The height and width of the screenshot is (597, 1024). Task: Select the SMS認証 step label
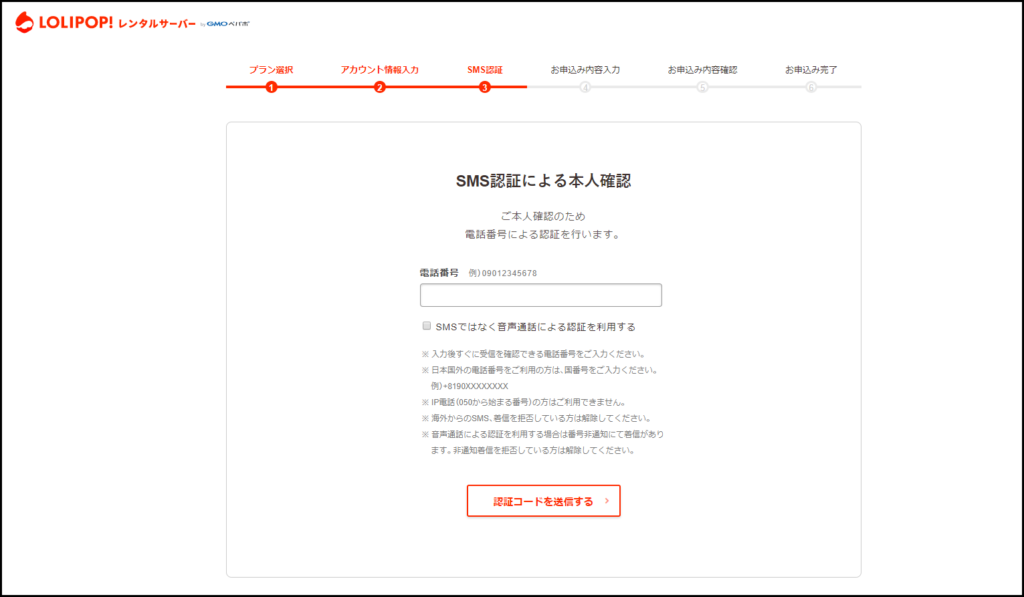point(485,70)
